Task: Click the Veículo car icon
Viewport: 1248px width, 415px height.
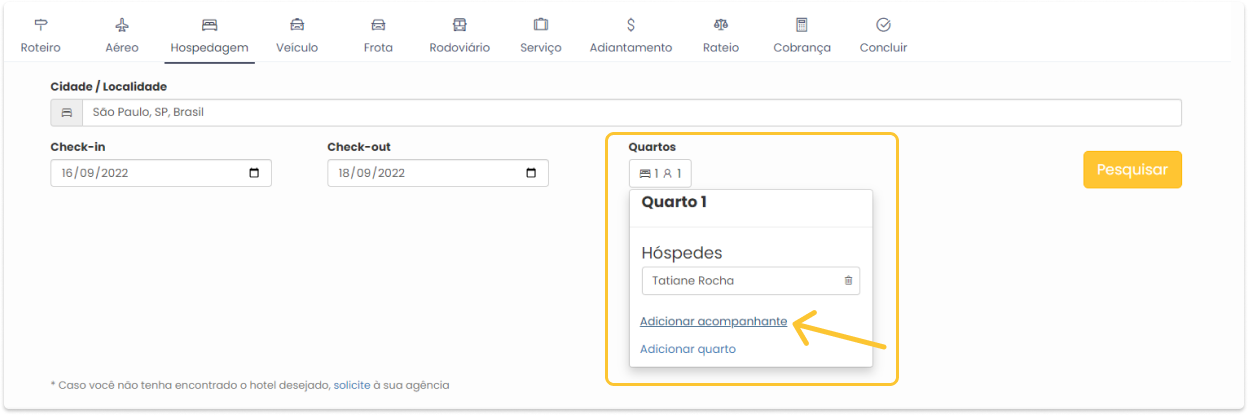Action: click(297, 25)
